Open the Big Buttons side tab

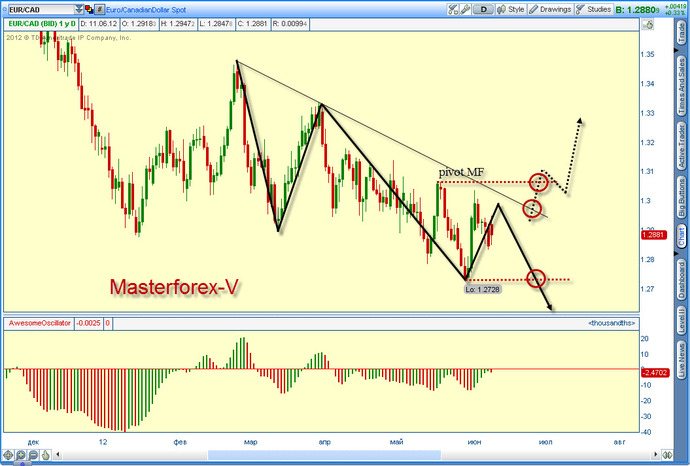pos(682,198)
